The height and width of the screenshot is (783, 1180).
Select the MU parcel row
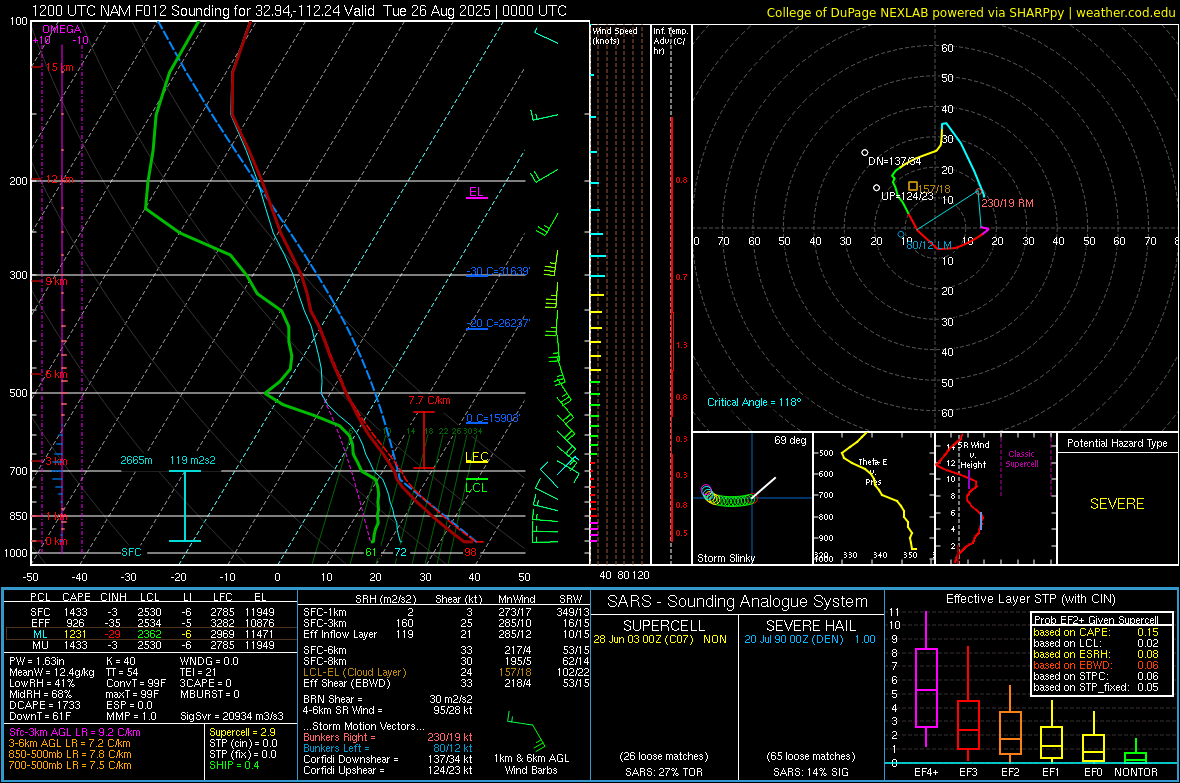pos(151,645)
